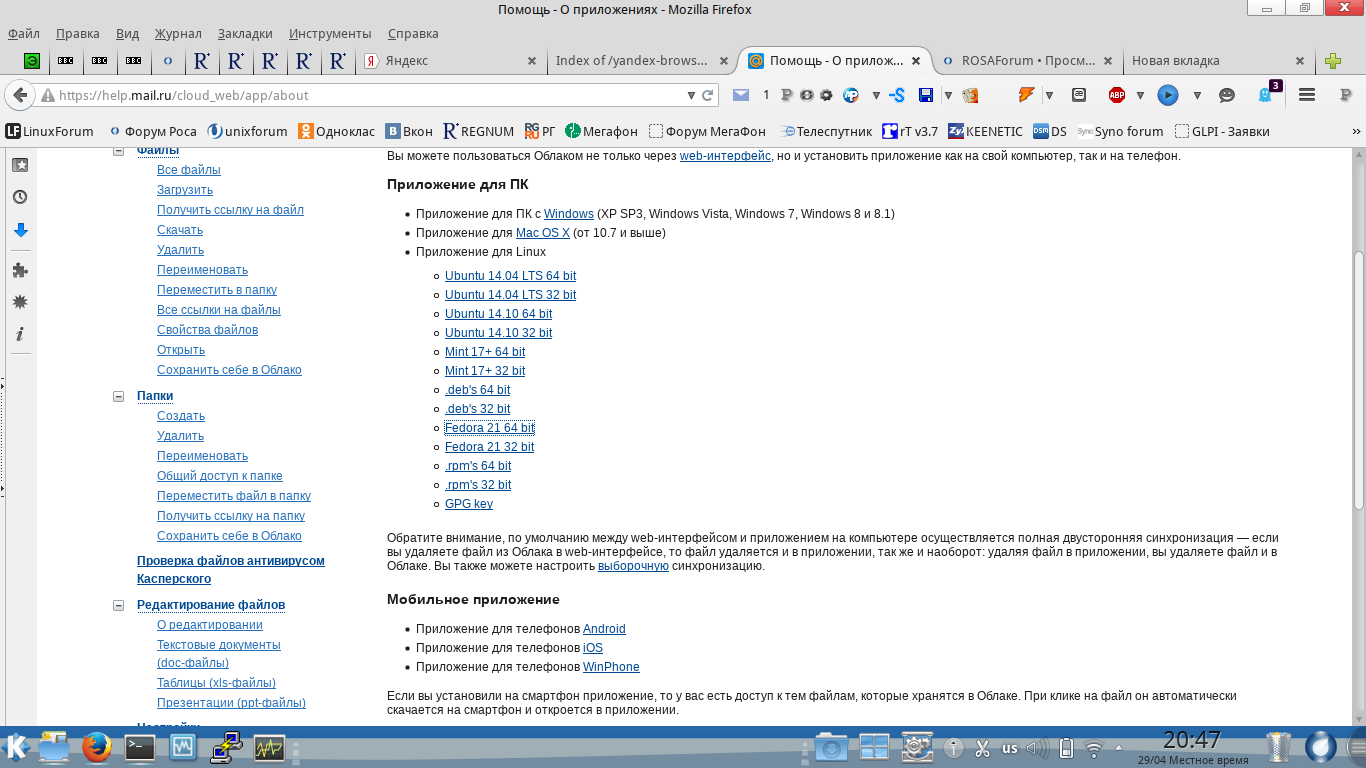Click the green pinned tab icon
The image size is (1366, 768).
32,61
